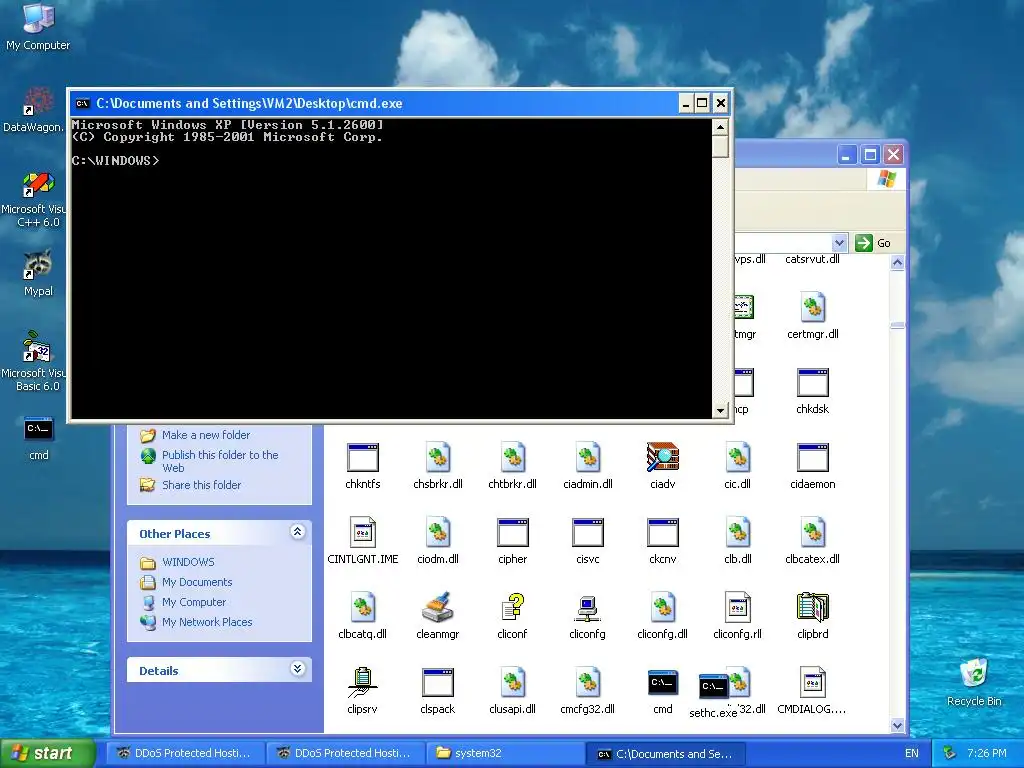1024x768 pixels.
Task: Select cliconf help file
Action: (513, 616)
